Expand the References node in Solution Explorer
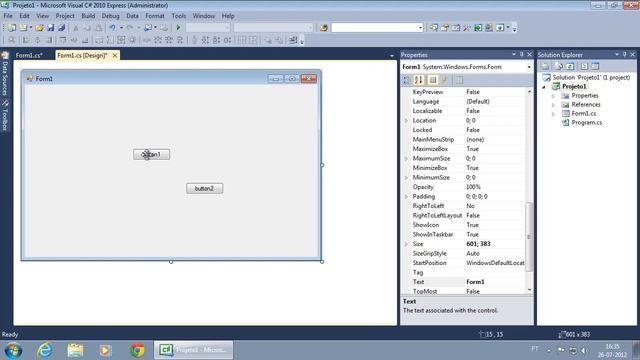The width and height of the screenshot is (640, 360). pyautogui.click(x=553, y=104)
